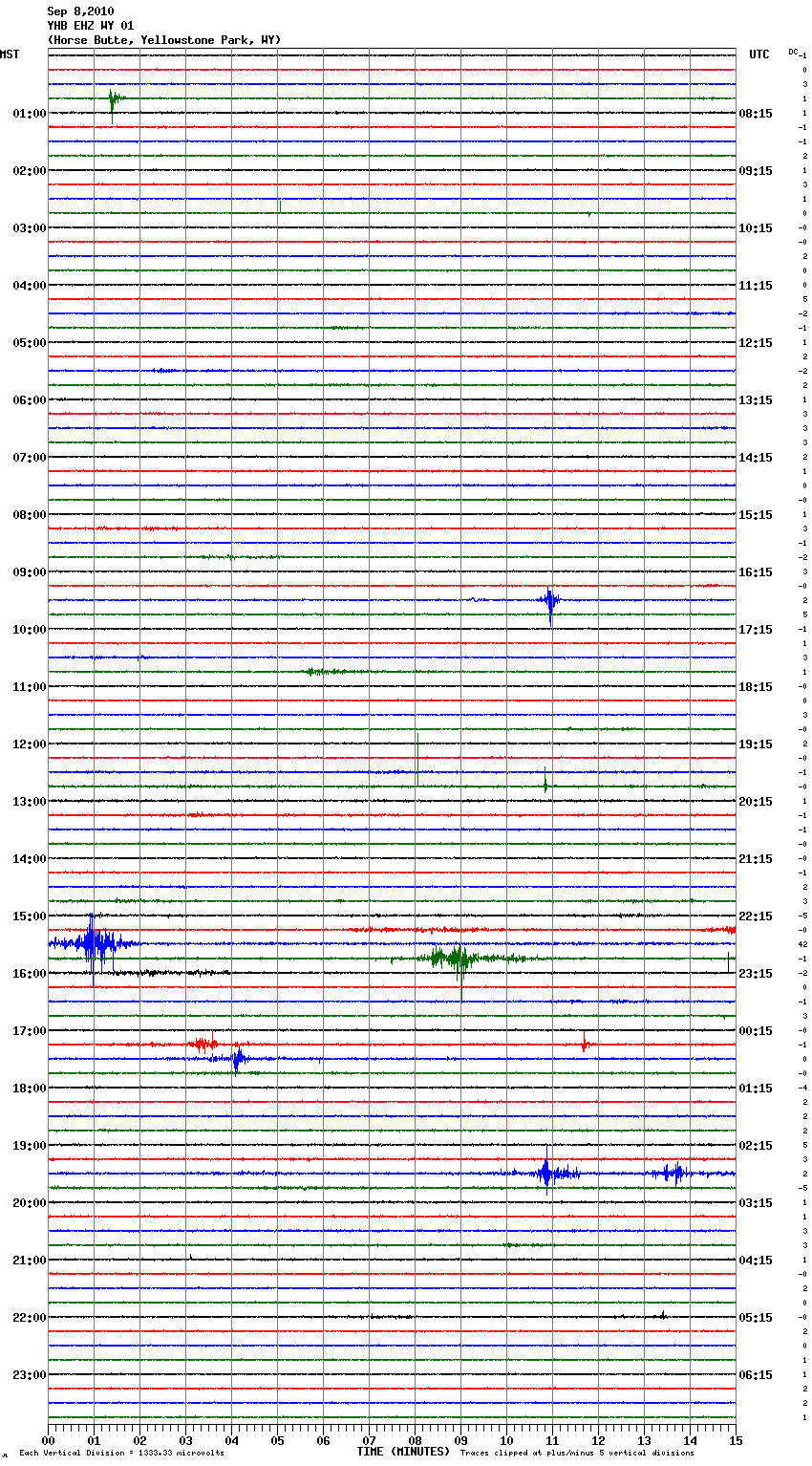Click the small red event near minute 12 after 17:00
This screenshot has width=812, height=1466.
tap(585, 1045)
